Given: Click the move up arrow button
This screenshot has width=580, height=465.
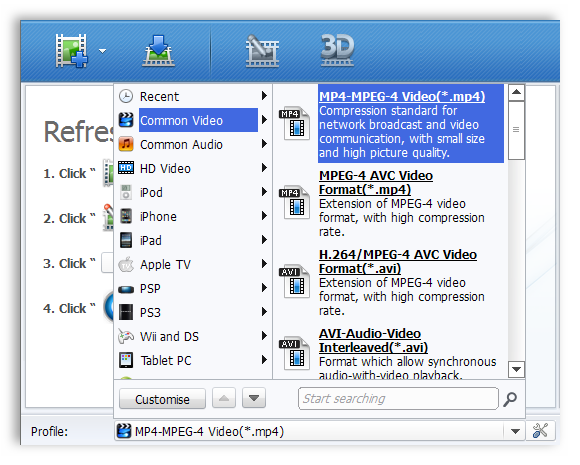Looking at the screenshot, I should (224, 398).
